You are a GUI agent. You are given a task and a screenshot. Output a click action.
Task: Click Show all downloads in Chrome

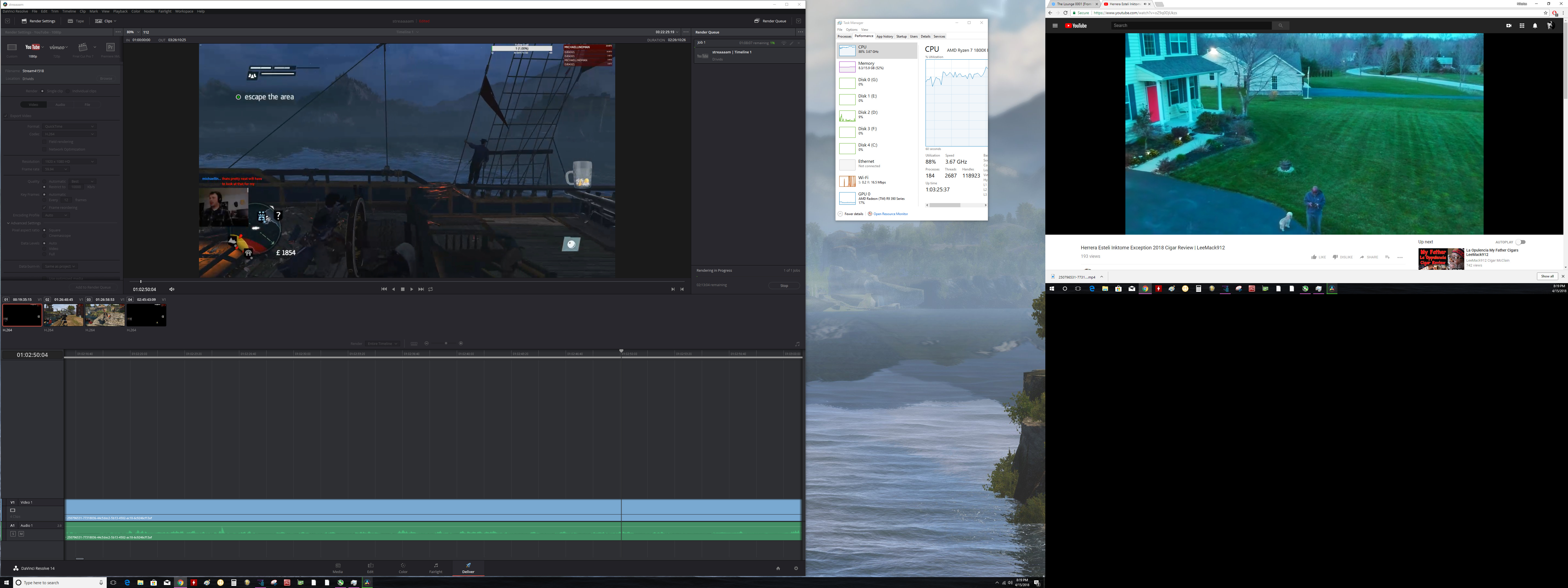coord(1547,276)
